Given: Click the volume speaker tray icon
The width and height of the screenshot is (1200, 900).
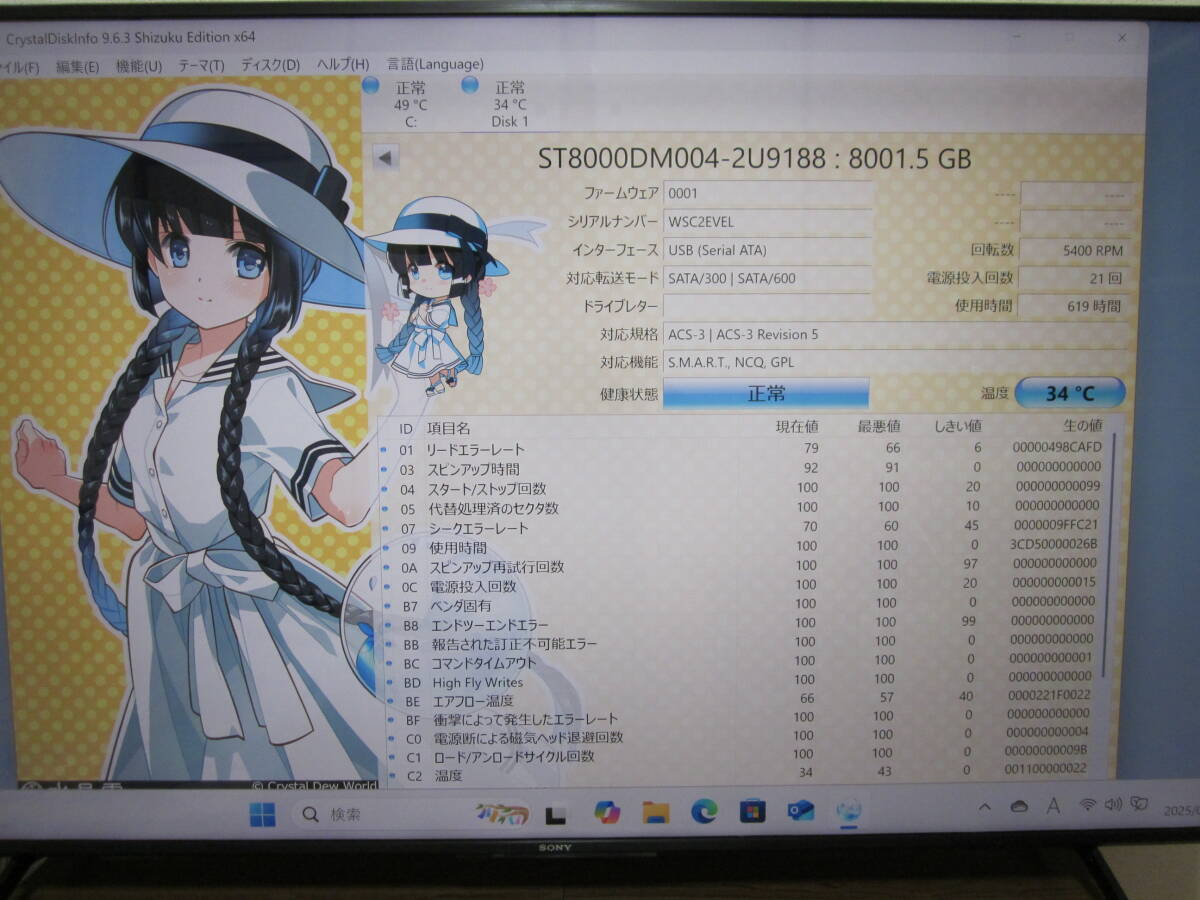Looking at the screenshot, I should tap(1112, 804).
